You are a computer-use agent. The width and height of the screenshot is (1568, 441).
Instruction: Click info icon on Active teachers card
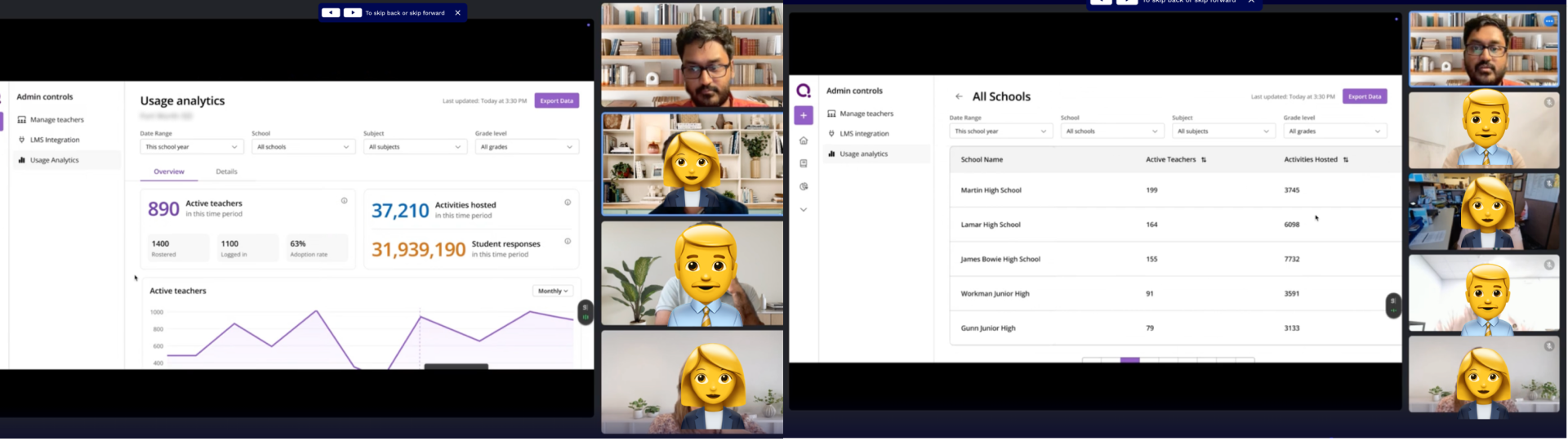[344, 201]
